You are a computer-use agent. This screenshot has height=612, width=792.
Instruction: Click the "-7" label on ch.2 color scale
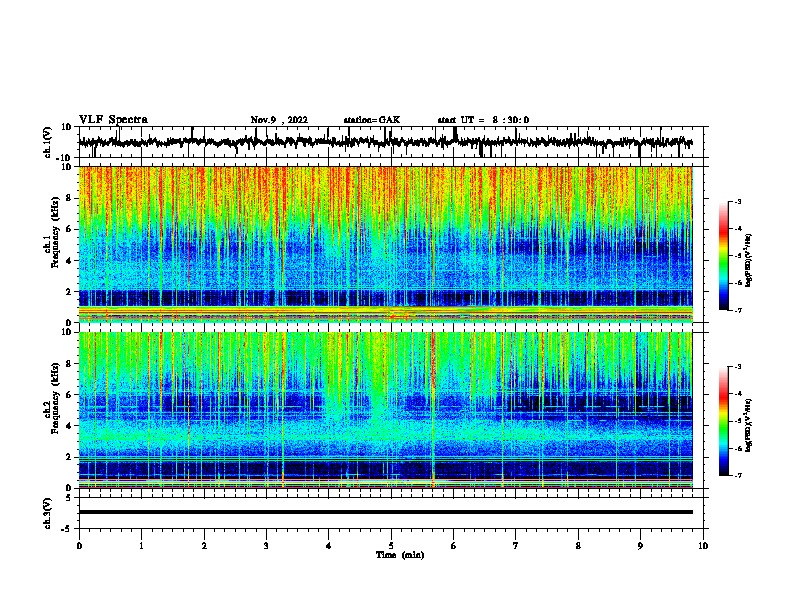click(x=737, y=475)
